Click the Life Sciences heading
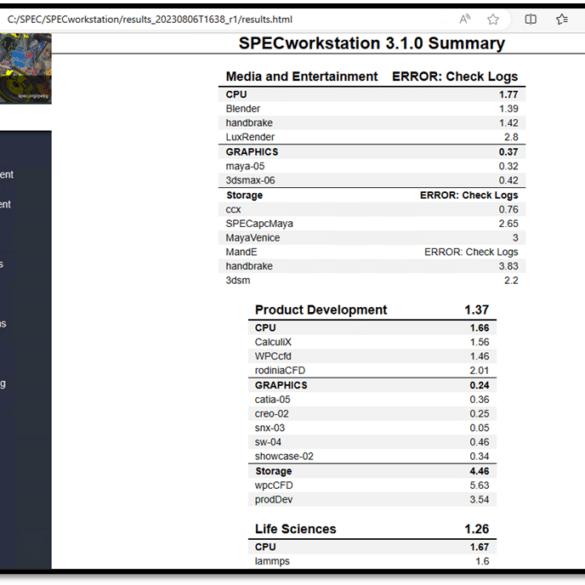585x585 pixels. 295,529
